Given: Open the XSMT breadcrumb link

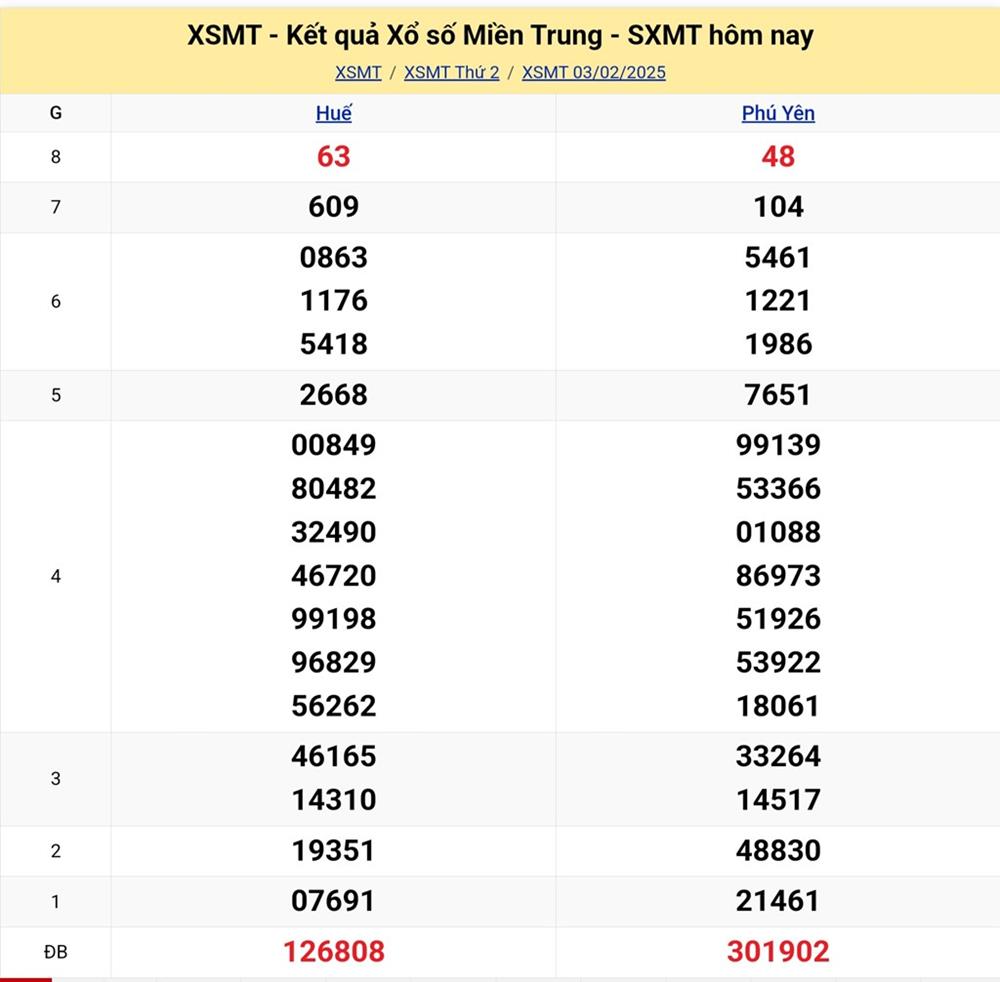Looking at the screenshot, I should click(358, 72).
